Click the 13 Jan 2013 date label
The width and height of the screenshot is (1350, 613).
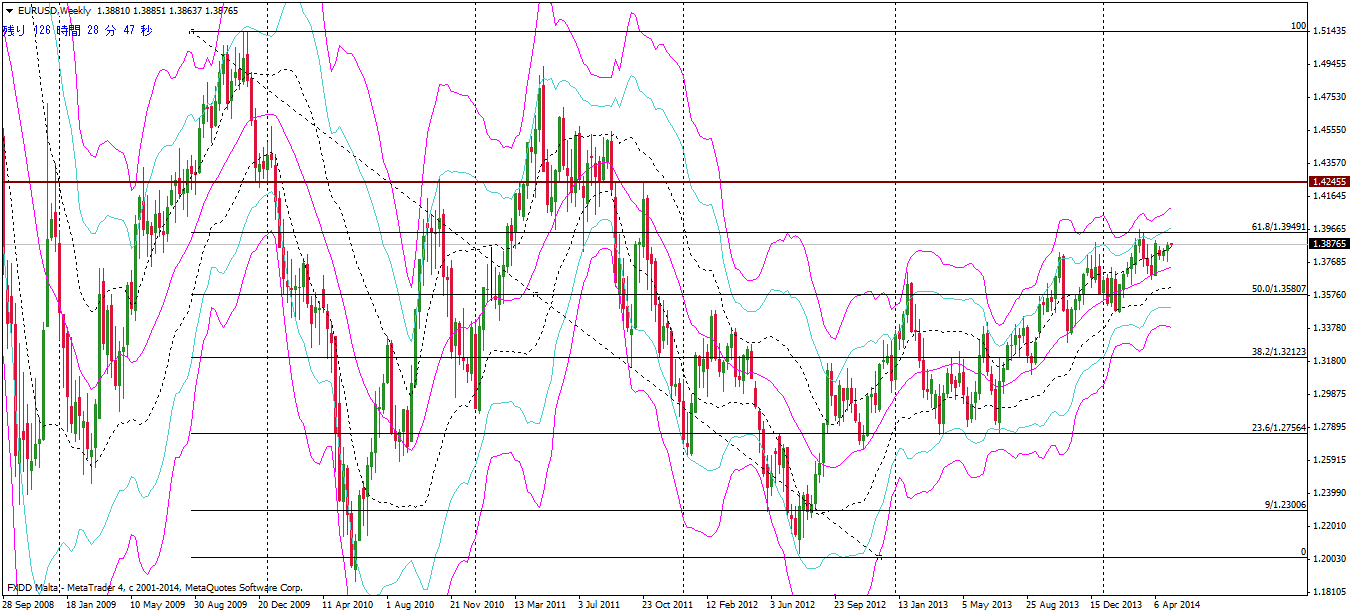(923, 605)
